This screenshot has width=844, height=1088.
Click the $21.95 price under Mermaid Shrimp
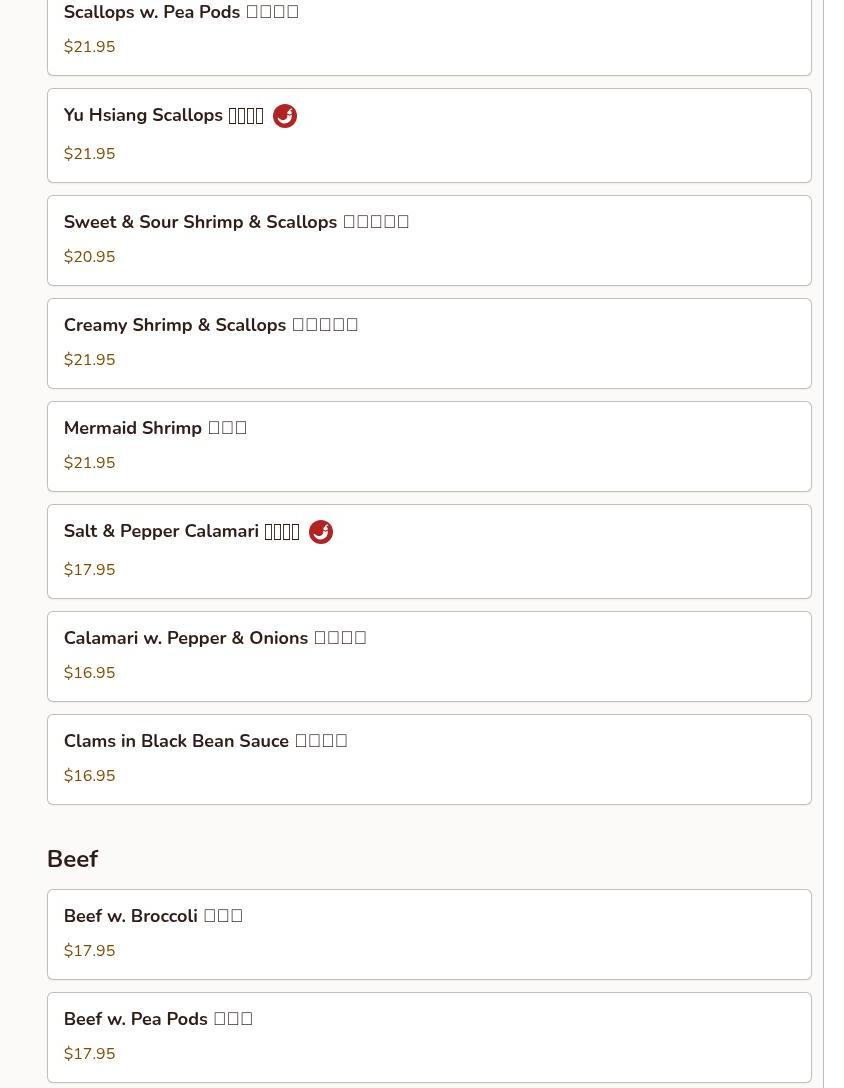90,463
